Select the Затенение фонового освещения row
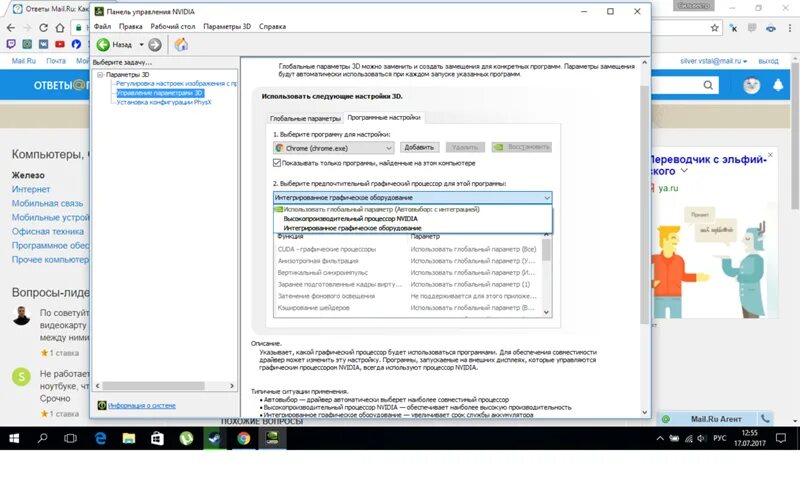The height and width of the screenshot is (486, 800). [x=407, y=296]
